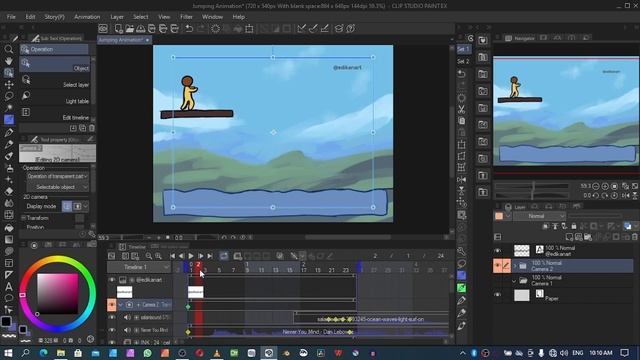
Task: Toggle Never You Mind audio track visibility
Action: [112, 330]
